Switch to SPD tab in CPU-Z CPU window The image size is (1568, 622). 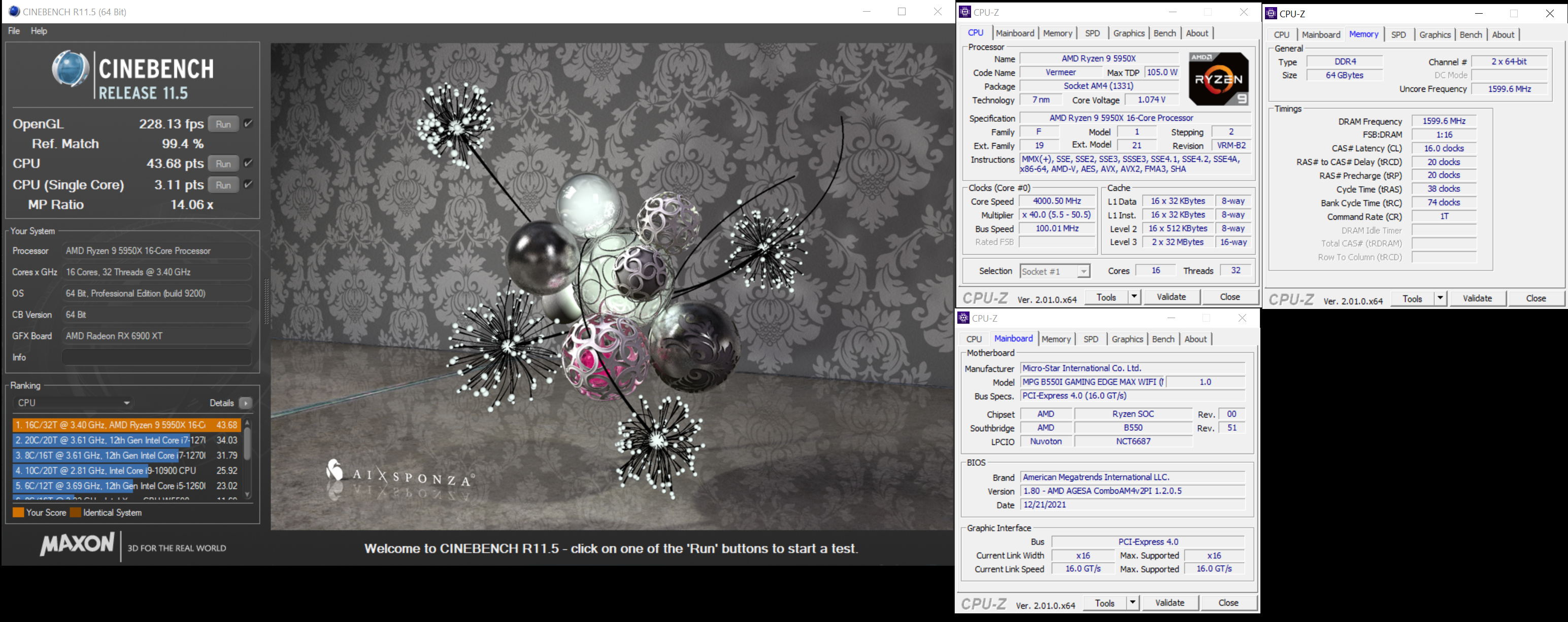tap(1092, 33)
